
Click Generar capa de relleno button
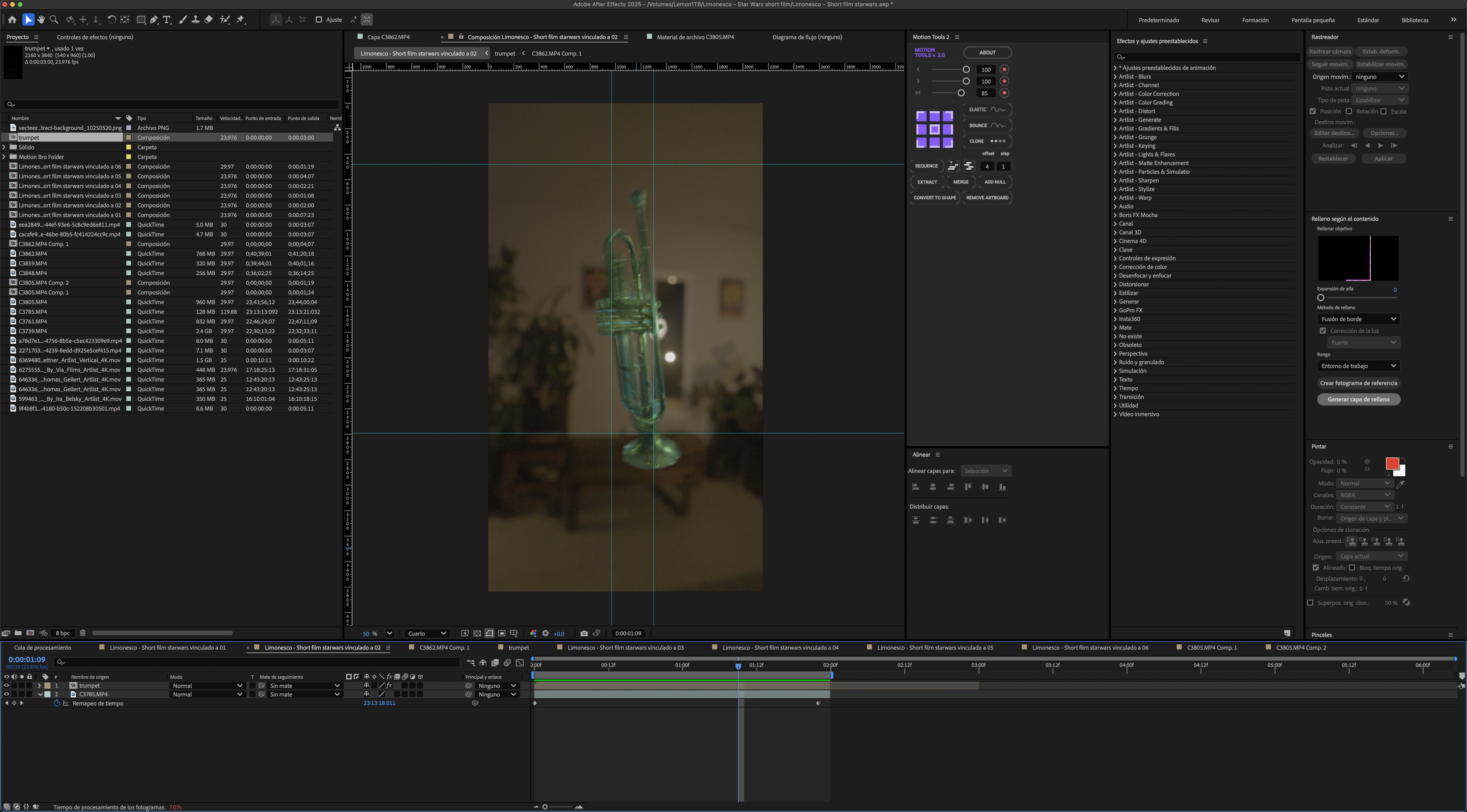[x=1358, y=400]
